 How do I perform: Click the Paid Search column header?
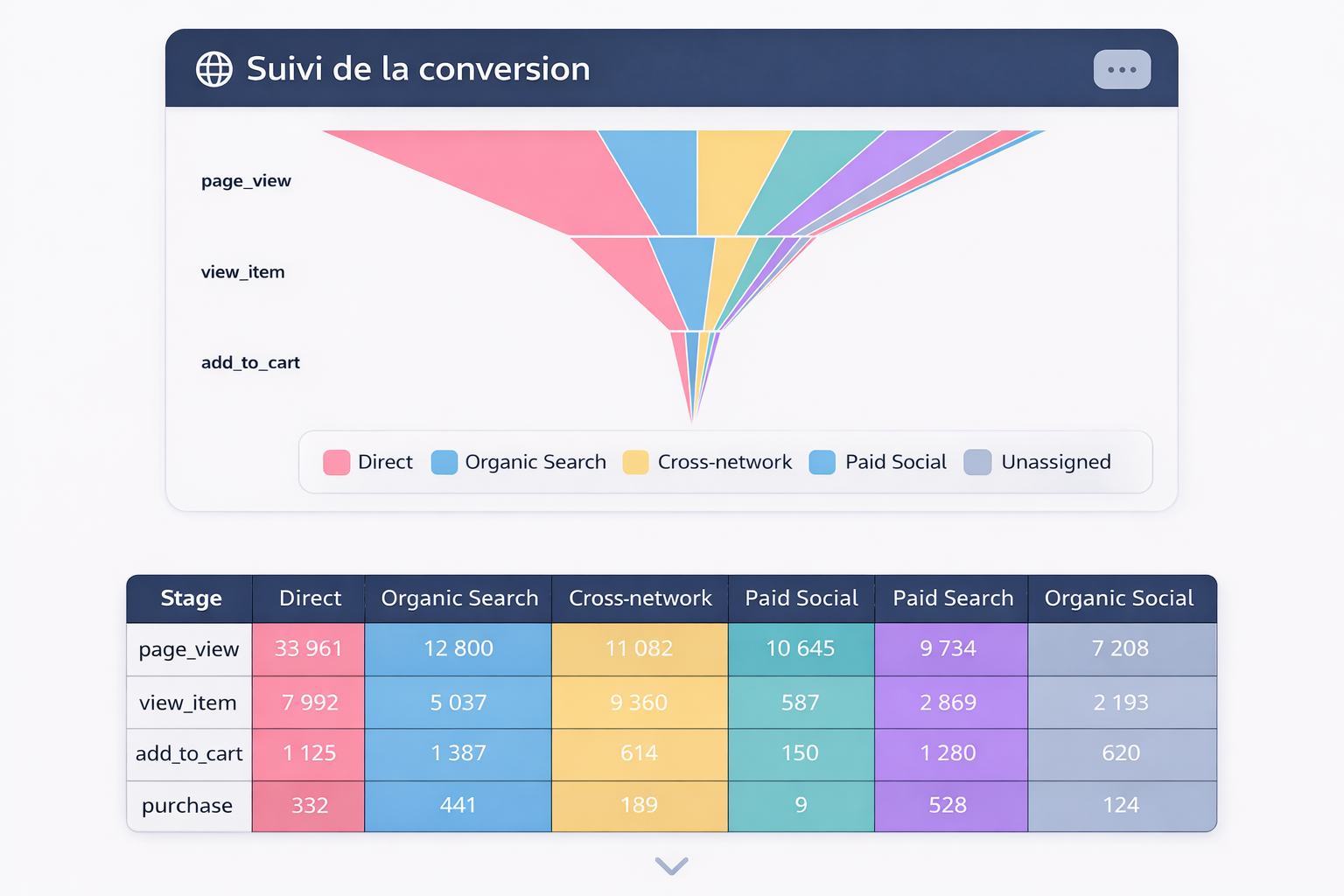click(952, 598)
